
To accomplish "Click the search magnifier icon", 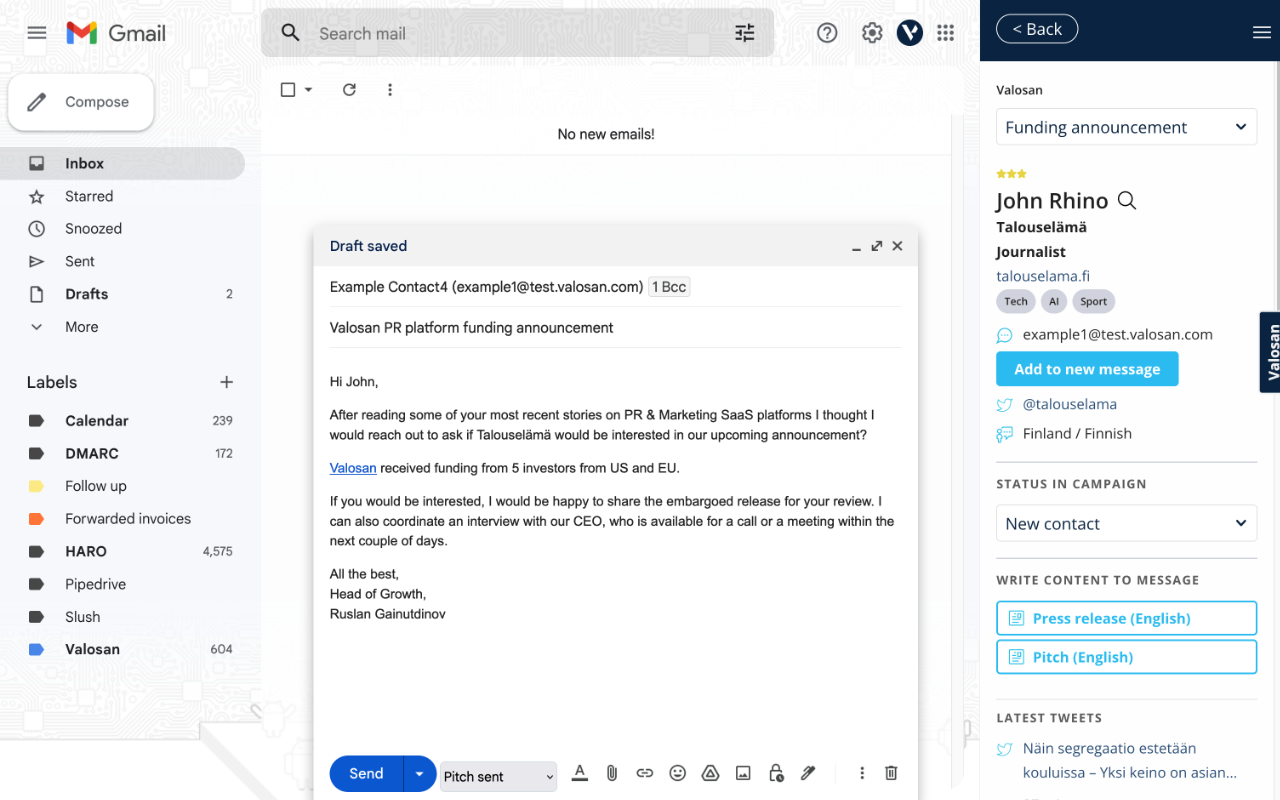I will click(290, 33).
